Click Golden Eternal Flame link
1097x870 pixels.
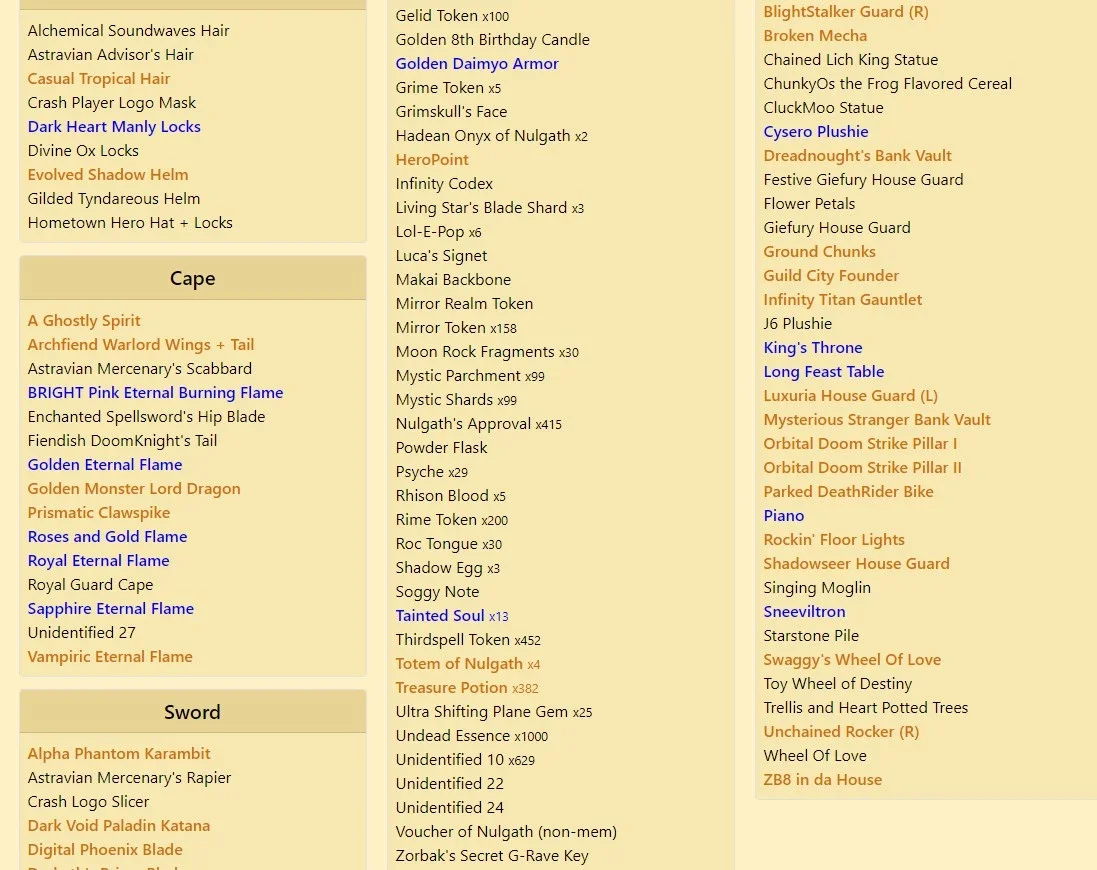click(x=105, y=464)
